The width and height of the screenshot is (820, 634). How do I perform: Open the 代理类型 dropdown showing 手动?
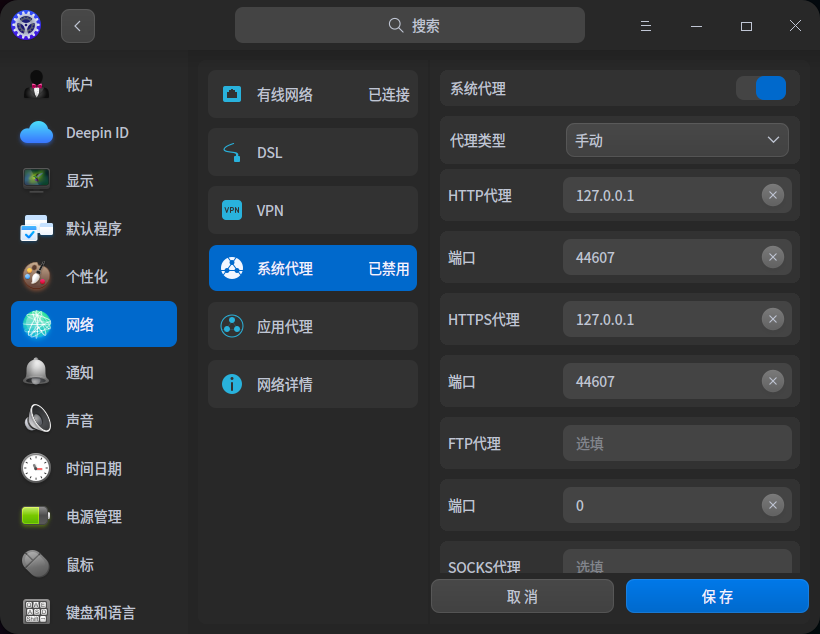point(677,140)
